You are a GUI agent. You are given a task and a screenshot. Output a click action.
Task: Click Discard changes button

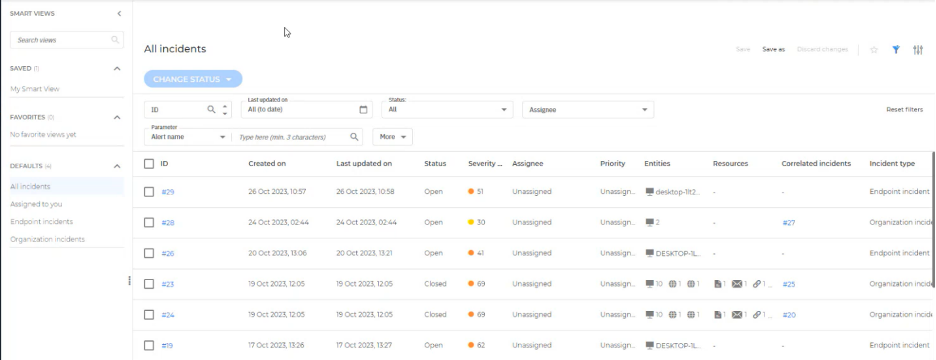(823, 50)
